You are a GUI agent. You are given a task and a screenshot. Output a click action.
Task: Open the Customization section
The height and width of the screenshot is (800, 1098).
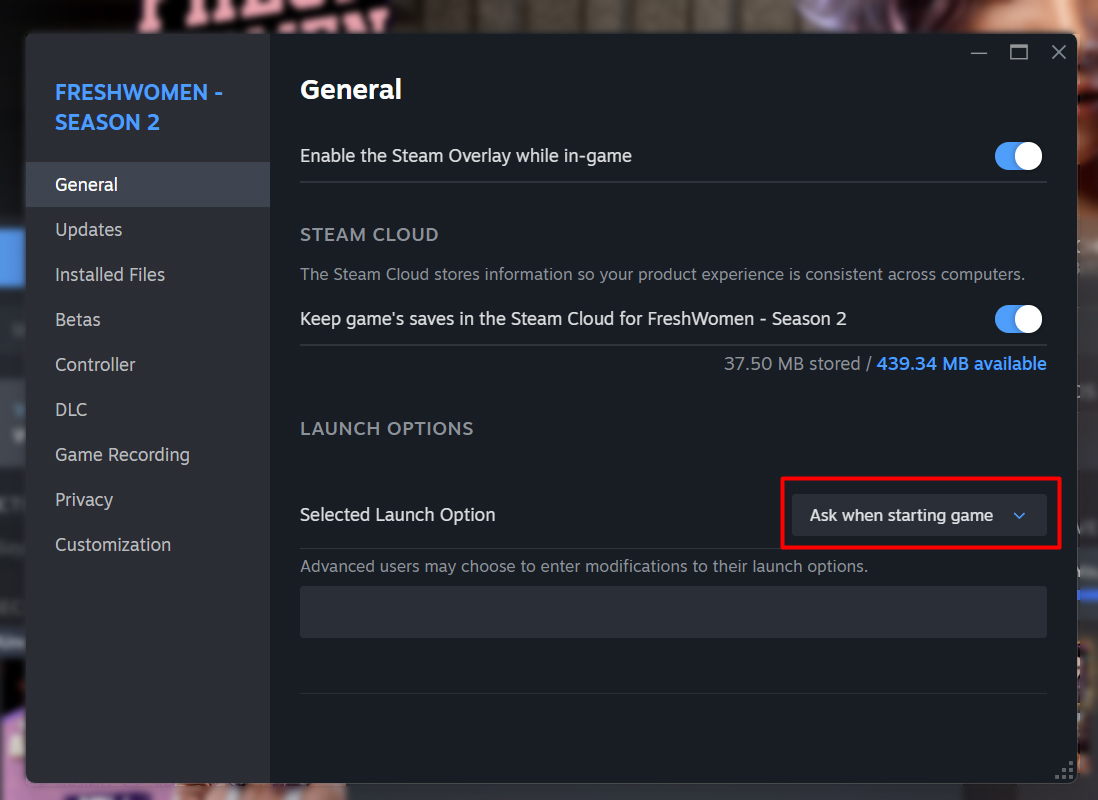(113, 545)
